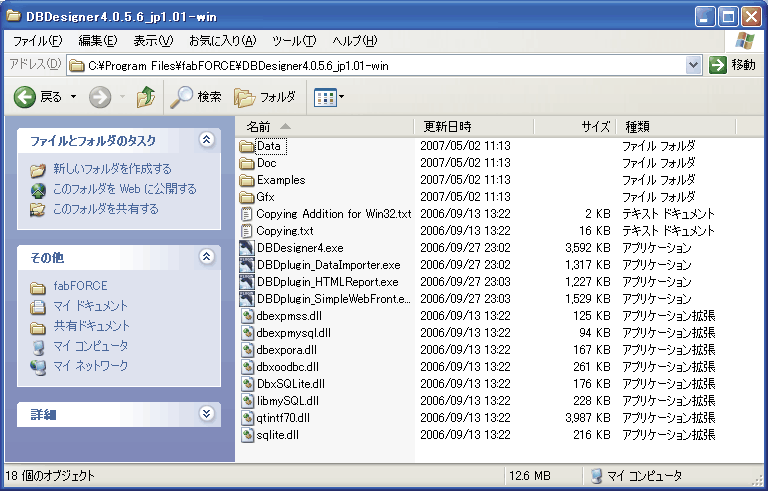Open Views mode dropdown arrow
Screen dimensions: 768x491
click(341, 97)
